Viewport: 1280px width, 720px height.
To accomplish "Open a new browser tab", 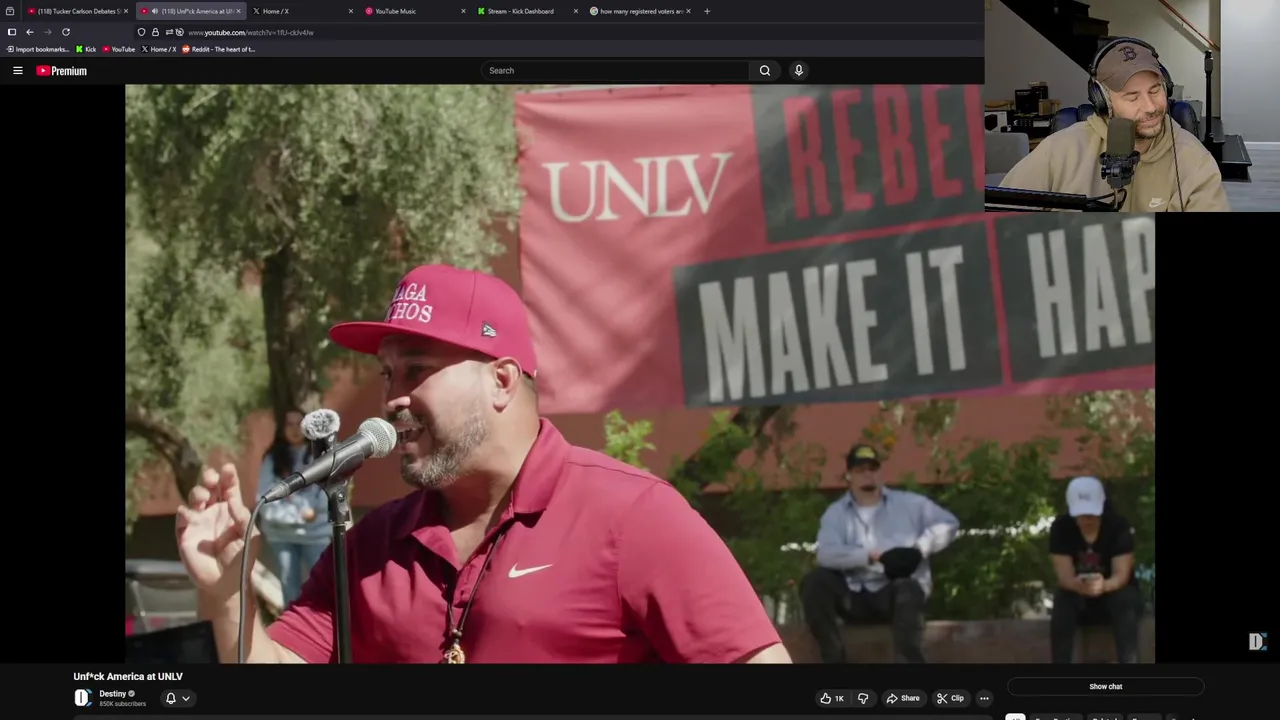I will tap(707, 11).
